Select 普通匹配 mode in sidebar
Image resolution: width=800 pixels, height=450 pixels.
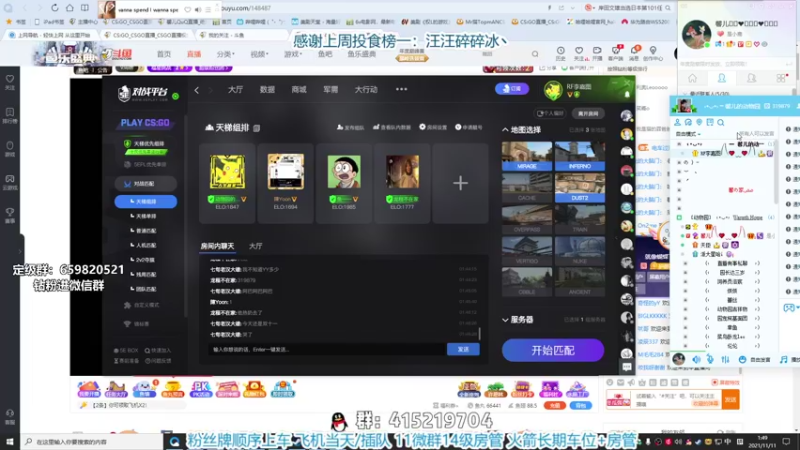(x=146, y=231)
